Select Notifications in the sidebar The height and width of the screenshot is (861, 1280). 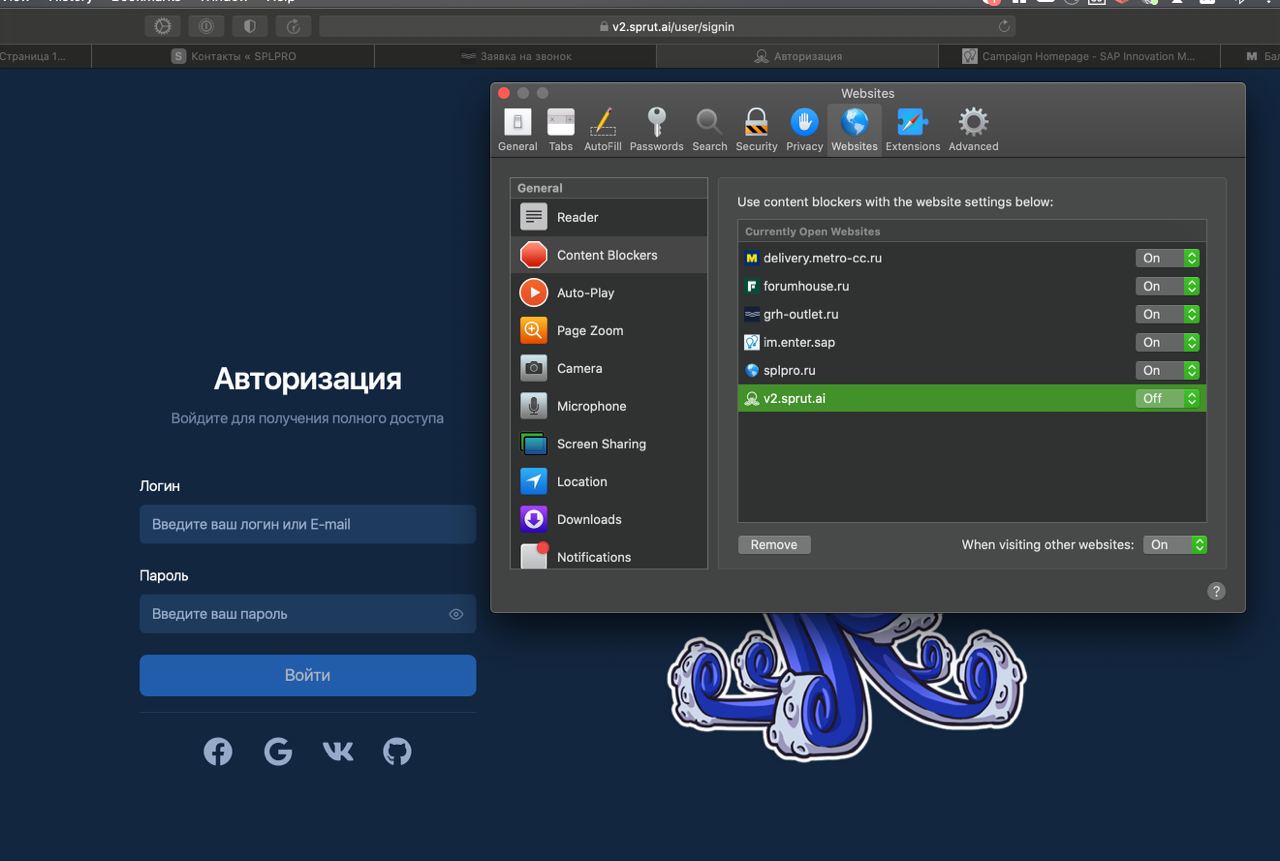point(609,556)
